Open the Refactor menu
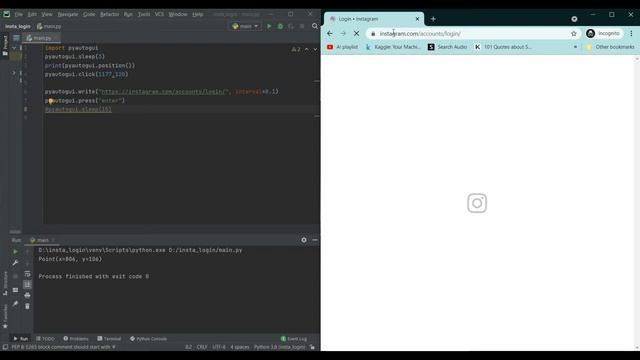Screen dimensions: 640x360 [x=109, y=14]
